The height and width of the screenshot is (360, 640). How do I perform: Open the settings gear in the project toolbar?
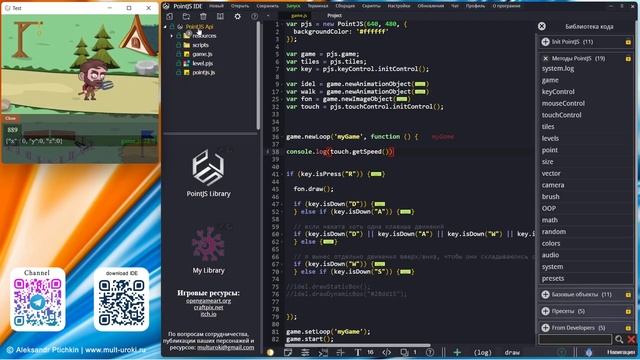pyautogui.click(x=238, y=16)
